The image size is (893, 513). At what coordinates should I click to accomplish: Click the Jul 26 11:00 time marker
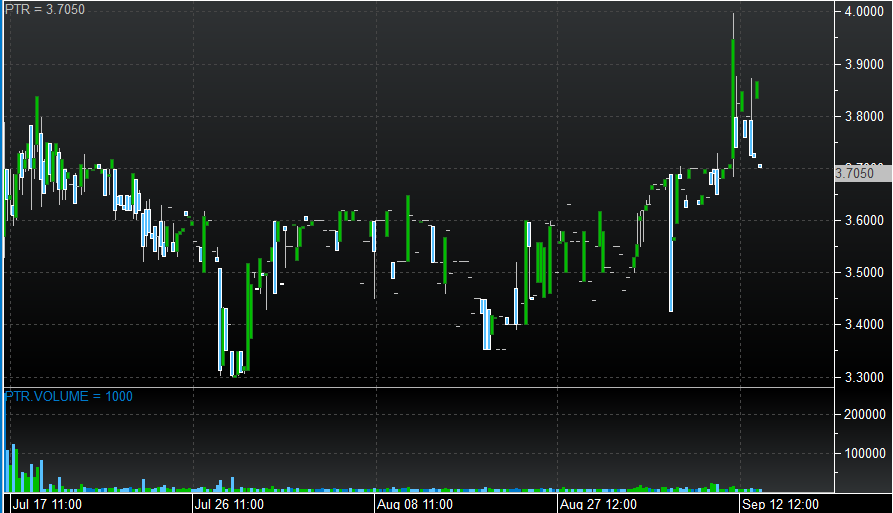point(229,504)
